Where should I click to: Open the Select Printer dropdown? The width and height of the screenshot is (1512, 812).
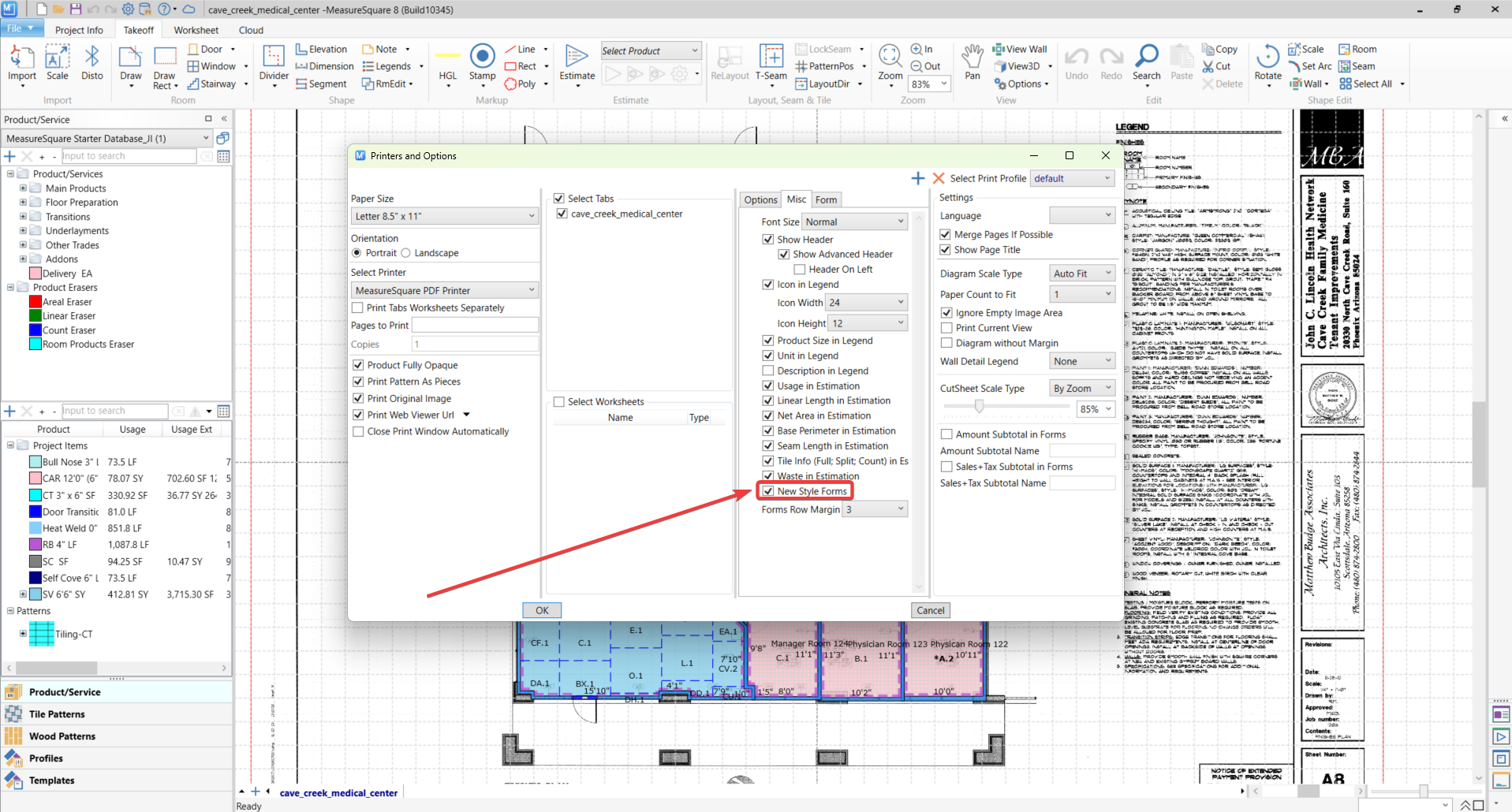point(445,291)
